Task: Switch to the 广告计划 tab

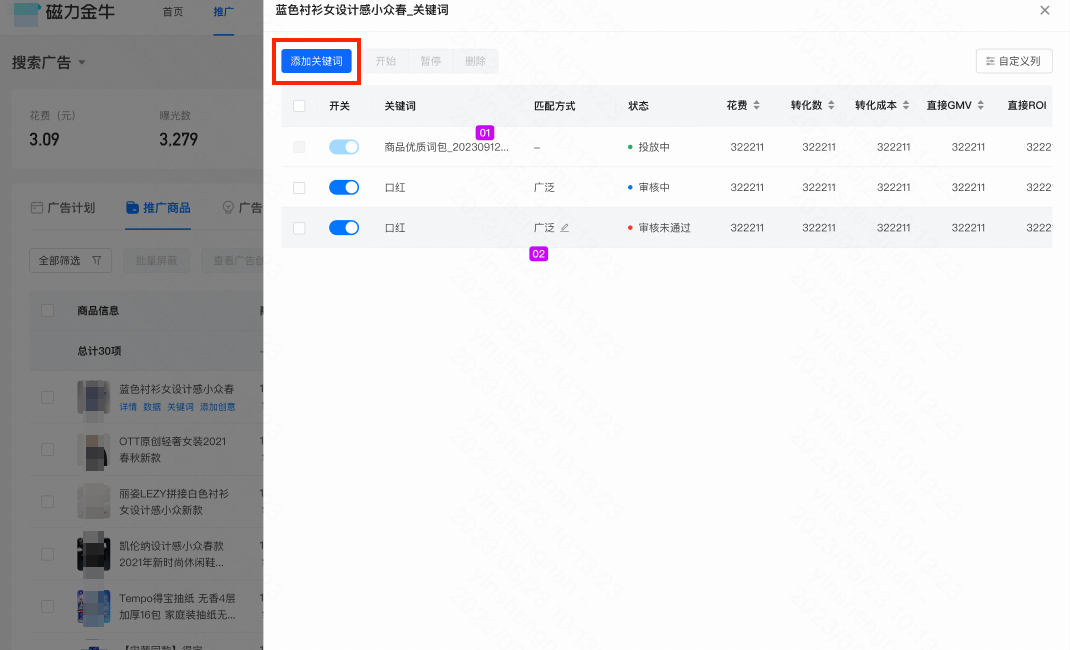Action: [63, 207]
